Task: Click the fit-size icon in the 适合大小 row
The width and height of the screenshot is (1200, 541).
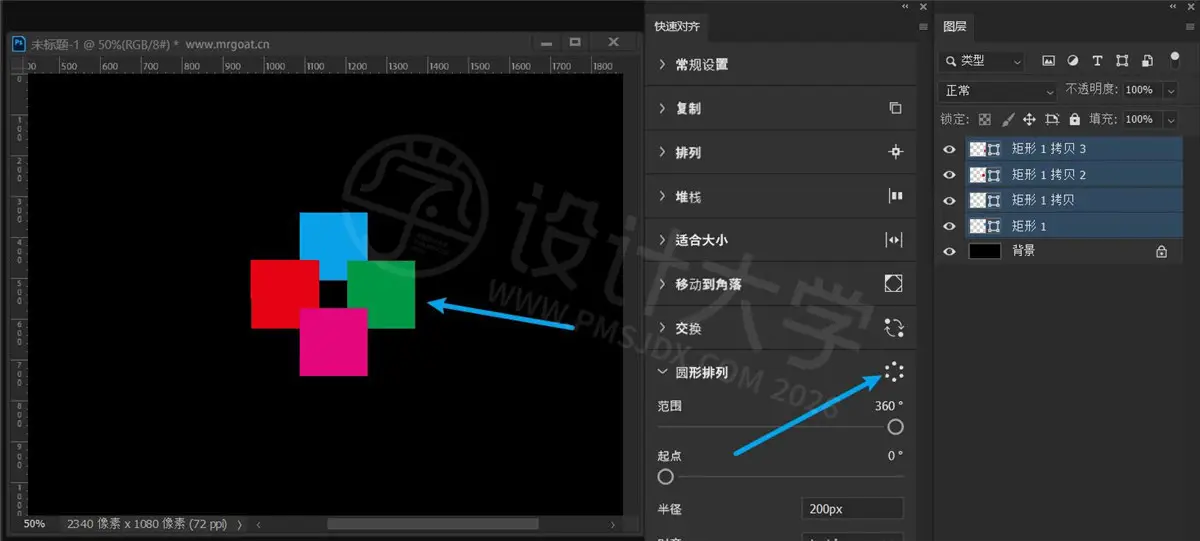Action: click(x=894, y=240)
